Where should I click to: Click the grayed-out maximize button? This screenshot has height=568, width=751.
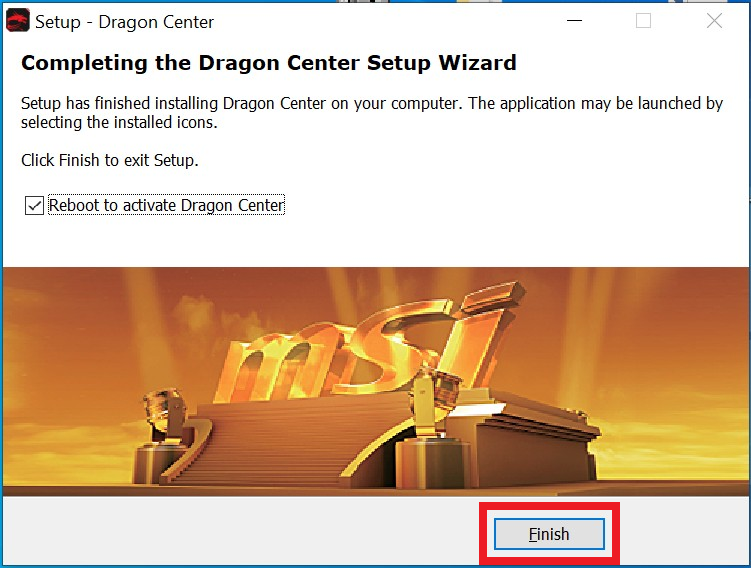643,21
